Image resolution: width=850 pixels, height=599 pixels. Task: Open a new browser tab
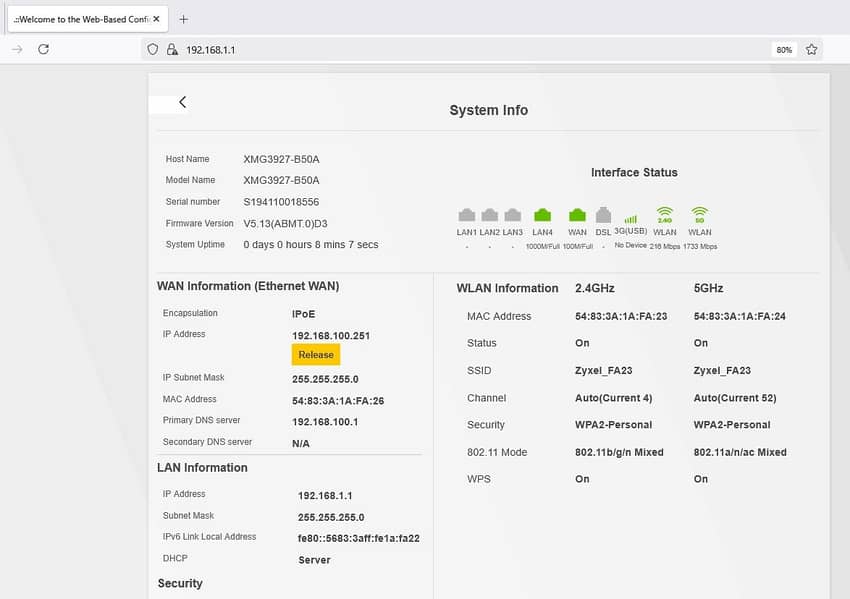pyautogui.click(x=184, y=20)
